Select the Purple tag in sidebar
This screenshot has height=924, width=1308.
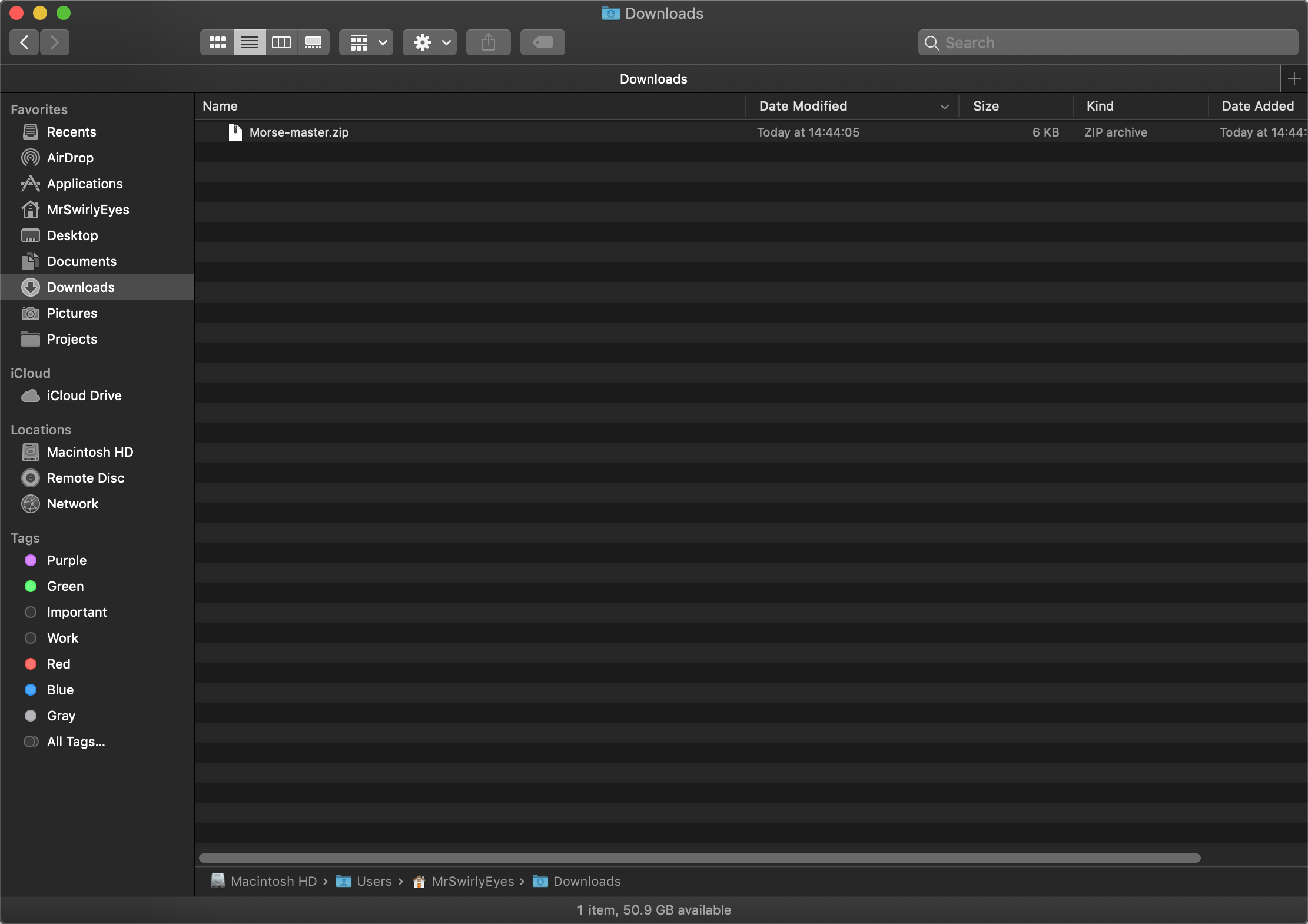[67, 560]
